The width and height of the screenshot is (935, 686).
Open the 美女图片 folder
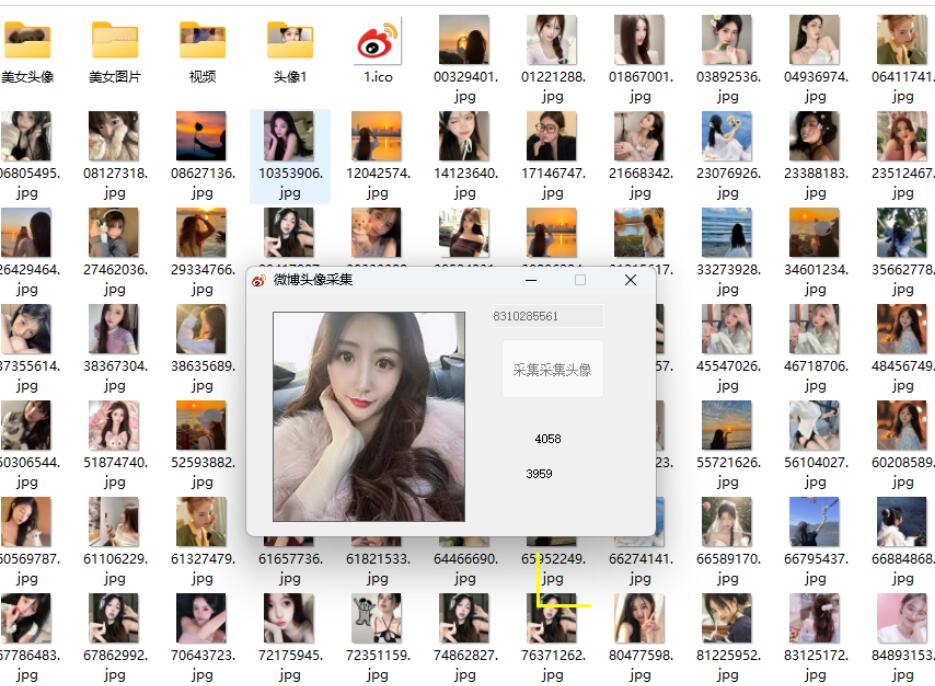[115, 41]
